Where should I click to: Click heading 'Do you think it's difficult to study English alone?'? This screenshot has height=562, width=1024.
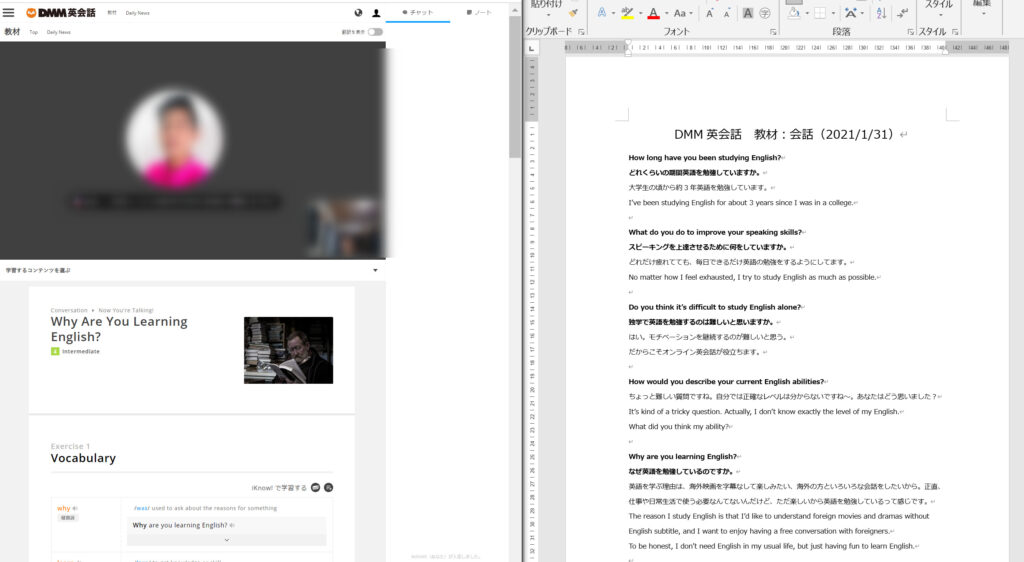714,307
